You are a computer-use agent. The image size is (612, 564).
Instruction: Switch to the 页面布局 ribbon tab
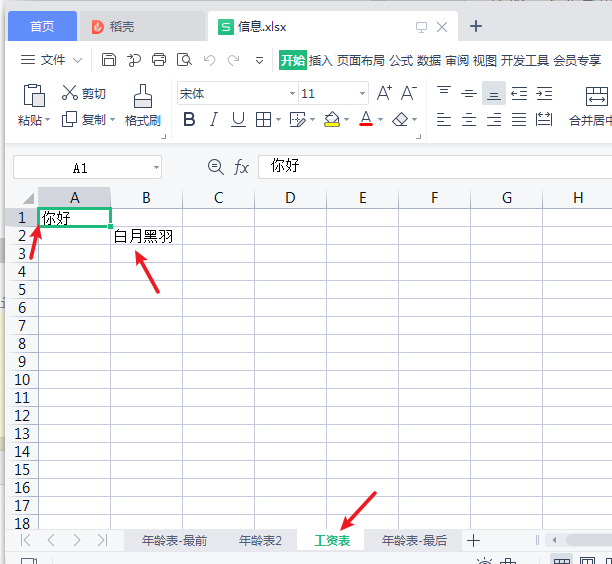361,60
